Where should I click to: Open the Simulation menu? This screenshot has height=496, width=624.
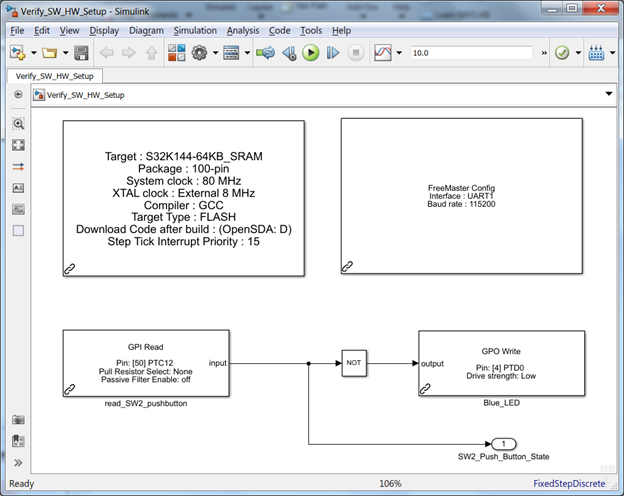(x=195, y=31)
